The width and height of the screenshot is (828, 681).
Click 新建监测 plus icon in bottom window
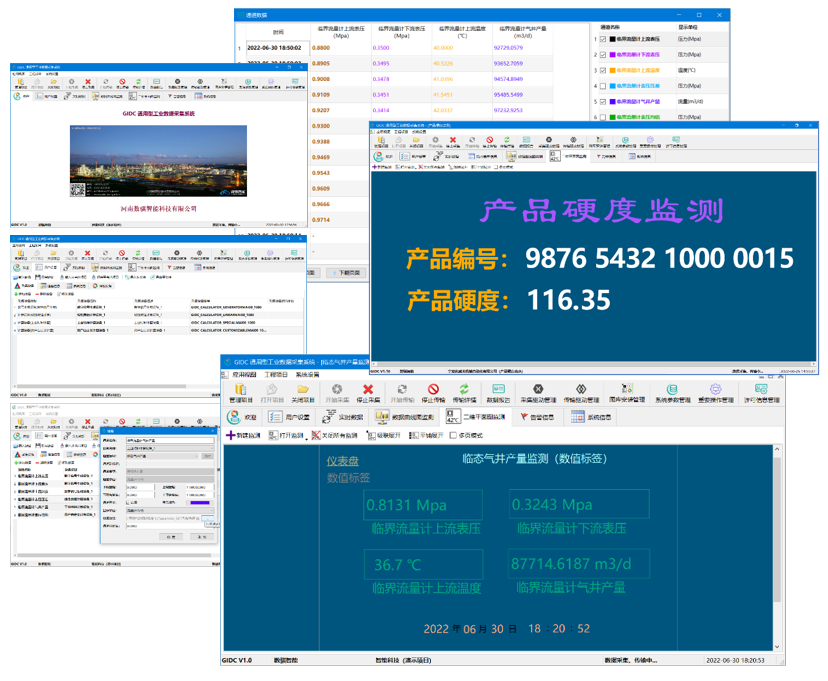click(x=232, y=436)
